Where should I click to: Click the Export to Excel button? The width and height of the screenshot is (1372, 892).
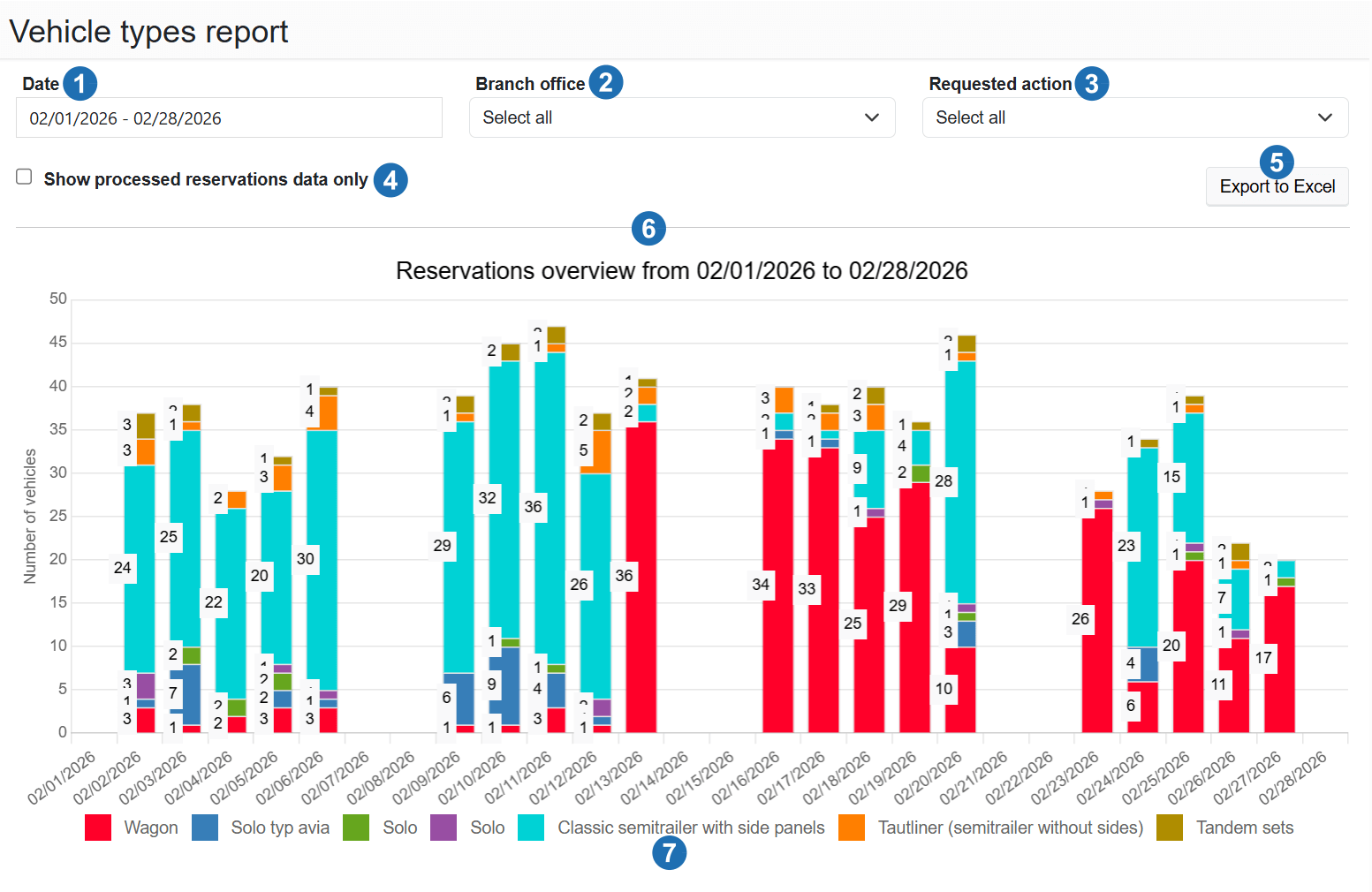[1277, 187]
